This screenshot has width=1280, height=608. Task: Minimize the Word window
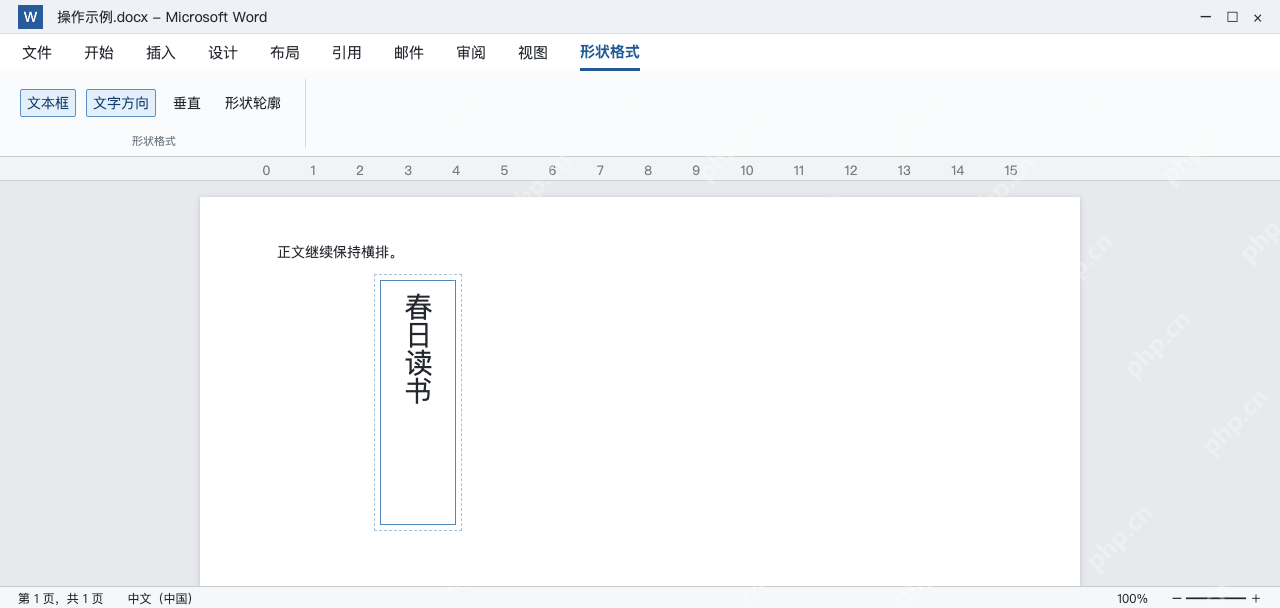1206,17
